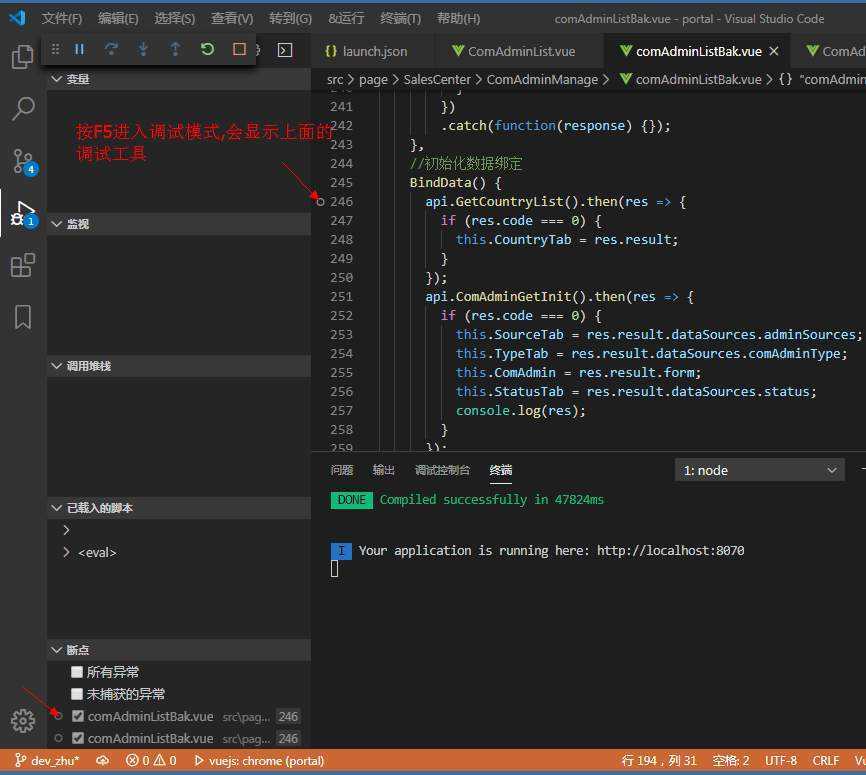The height and width of the screenshot is (775, 866).
Task: Click the VS Code logo icon
Action: tap(18, 18)
